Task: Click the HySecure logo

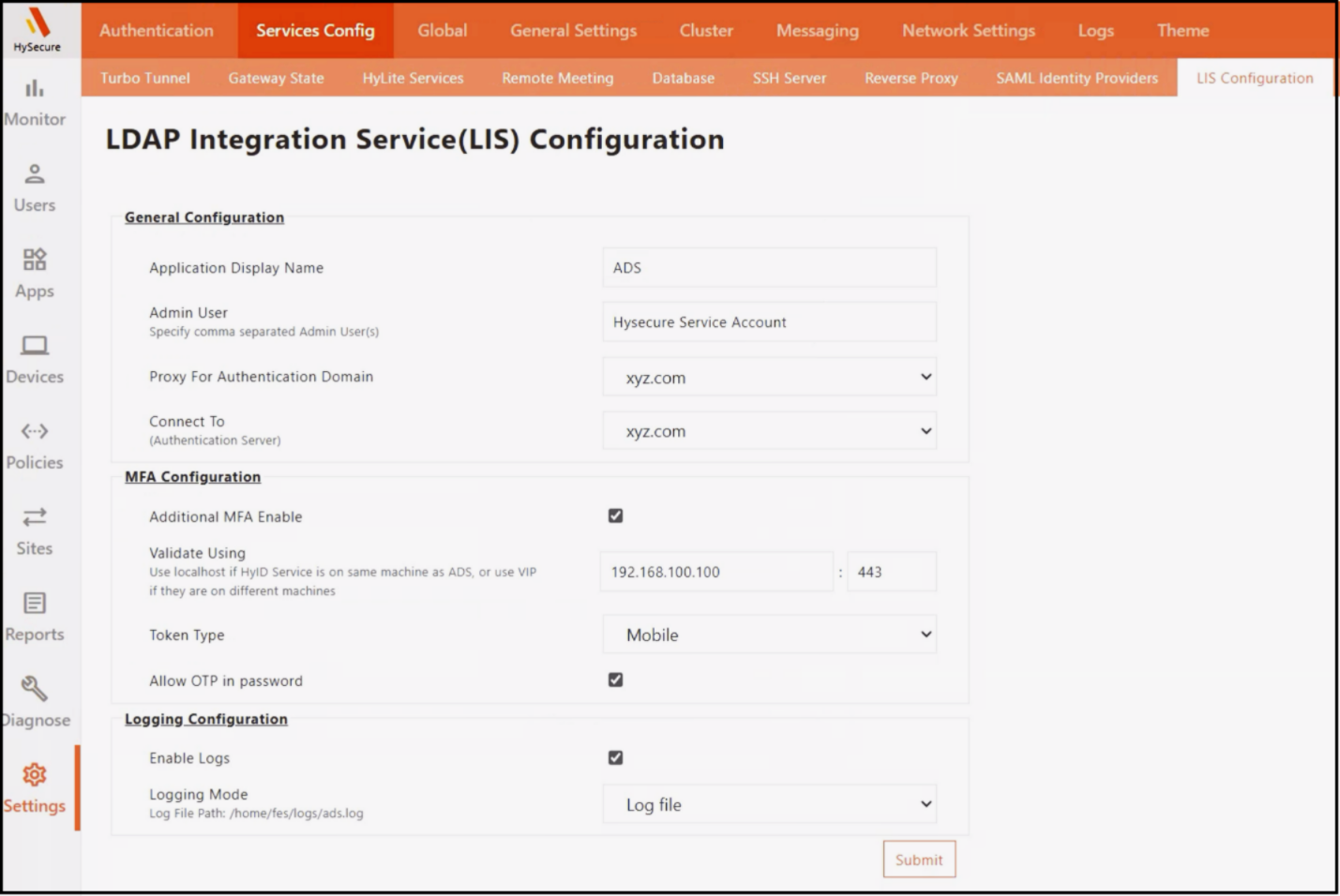Action: [x=38, y=28]
